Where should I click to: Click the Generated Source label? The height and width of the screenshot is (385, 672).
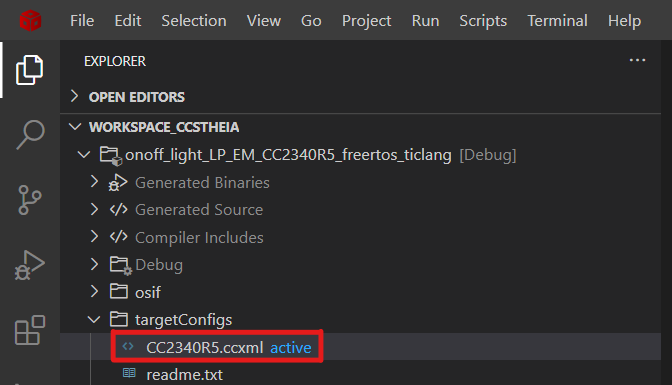click(199, 210)
